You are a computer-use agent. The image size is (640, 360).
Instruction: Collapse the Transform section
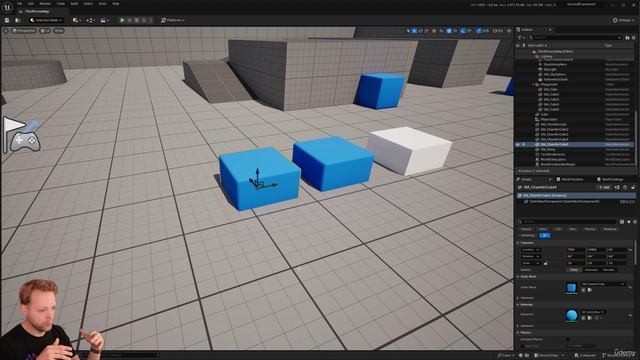(518, 243)
